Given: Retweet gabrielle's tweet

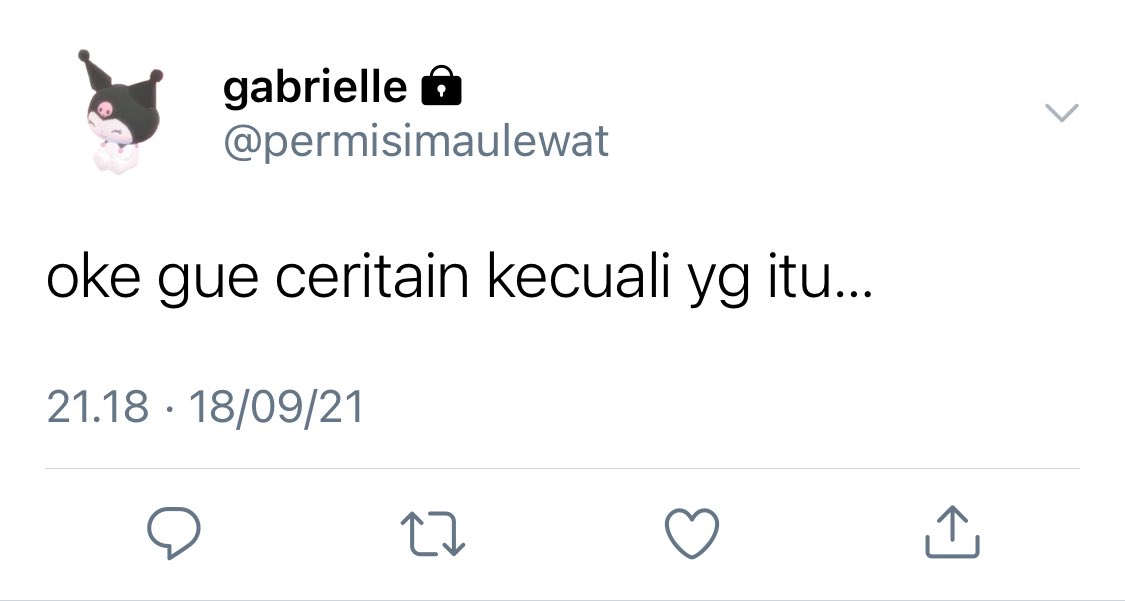Looking at the screenshot, I should (432, 534).
